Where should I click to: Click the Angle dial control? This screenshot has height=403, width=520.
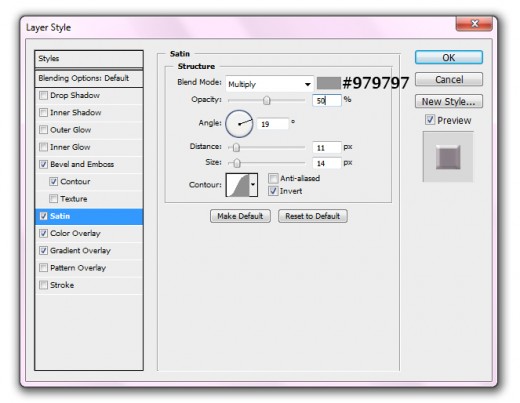pyautogui.click(x=239, y=124)
